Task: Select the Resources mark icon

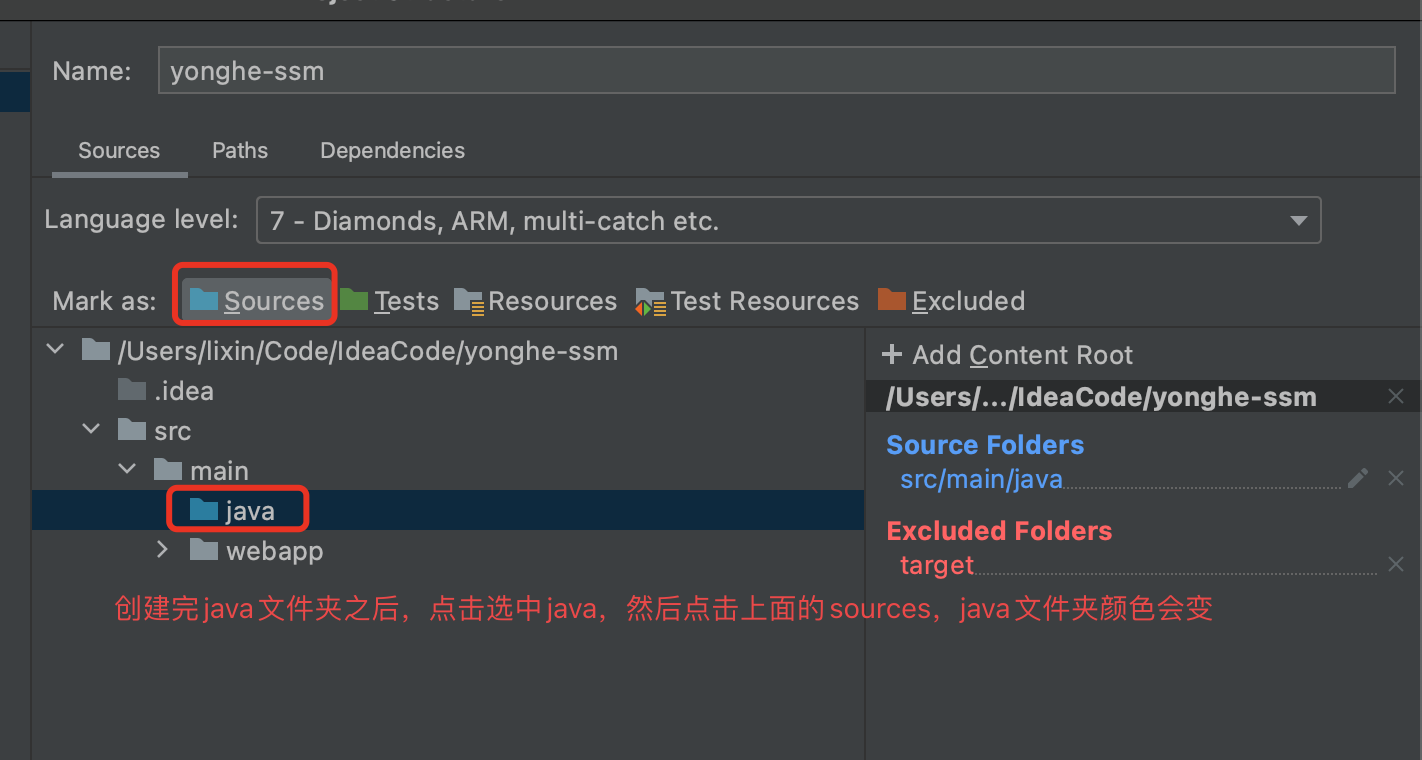Action: pyautogui.click(x=467, y=300)
